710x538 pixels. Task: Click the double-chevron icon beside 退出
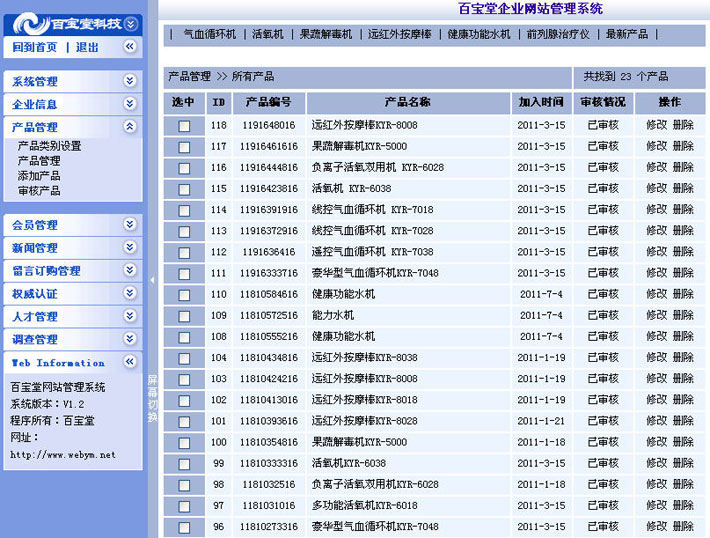130,46
